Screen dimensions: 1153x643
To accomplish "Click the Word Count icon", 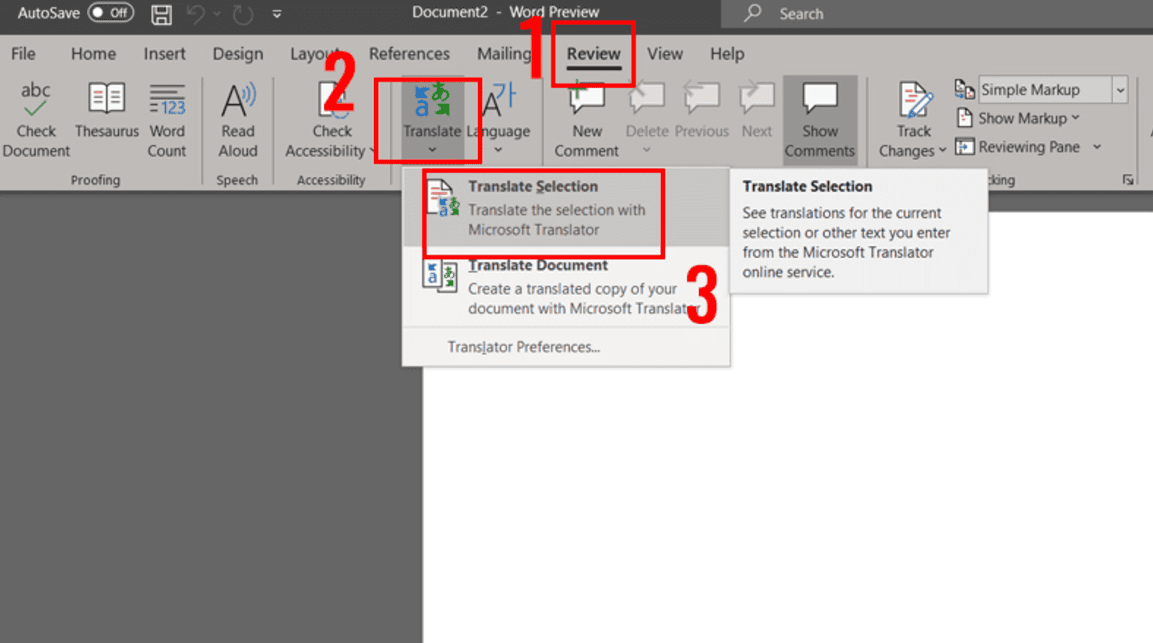I will tap(168, 99).
